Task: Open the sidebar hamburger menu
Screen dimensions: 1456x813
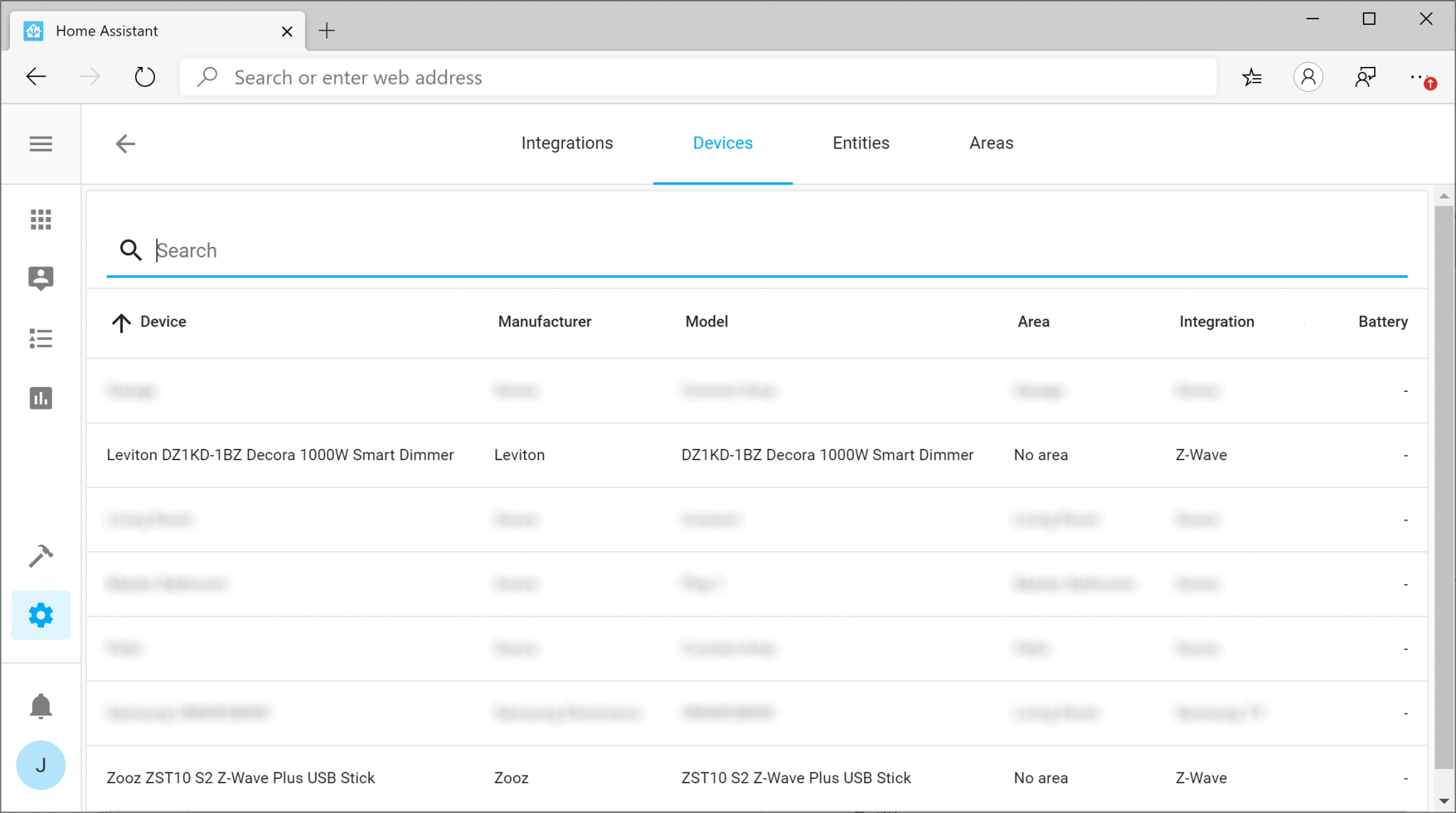Action: click(41, 143)
